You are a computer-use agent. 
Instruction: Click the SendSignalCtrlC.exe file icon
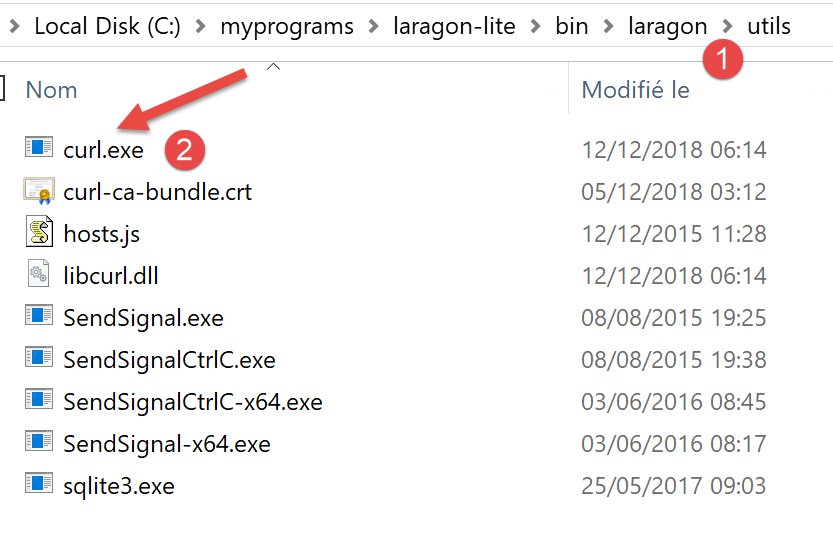point(38,359)
